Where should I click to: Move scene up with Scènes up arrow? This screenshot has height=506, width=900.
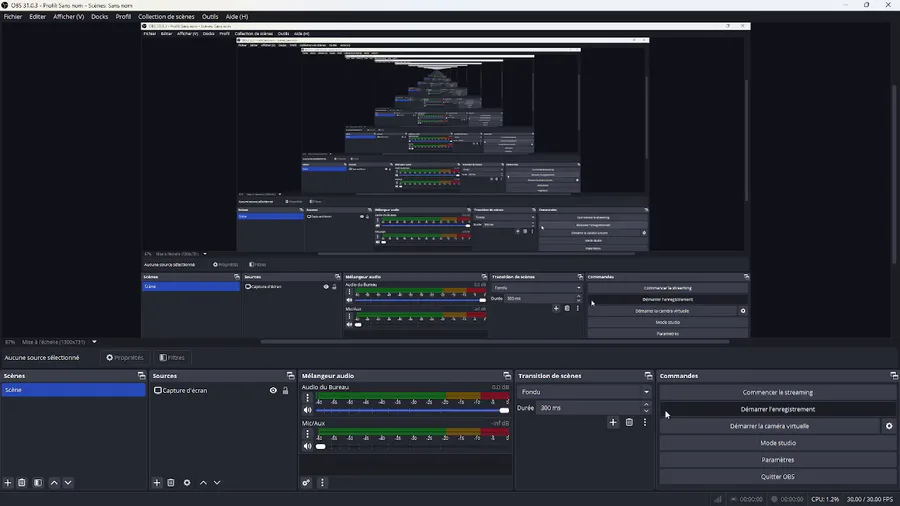[54, 482]
